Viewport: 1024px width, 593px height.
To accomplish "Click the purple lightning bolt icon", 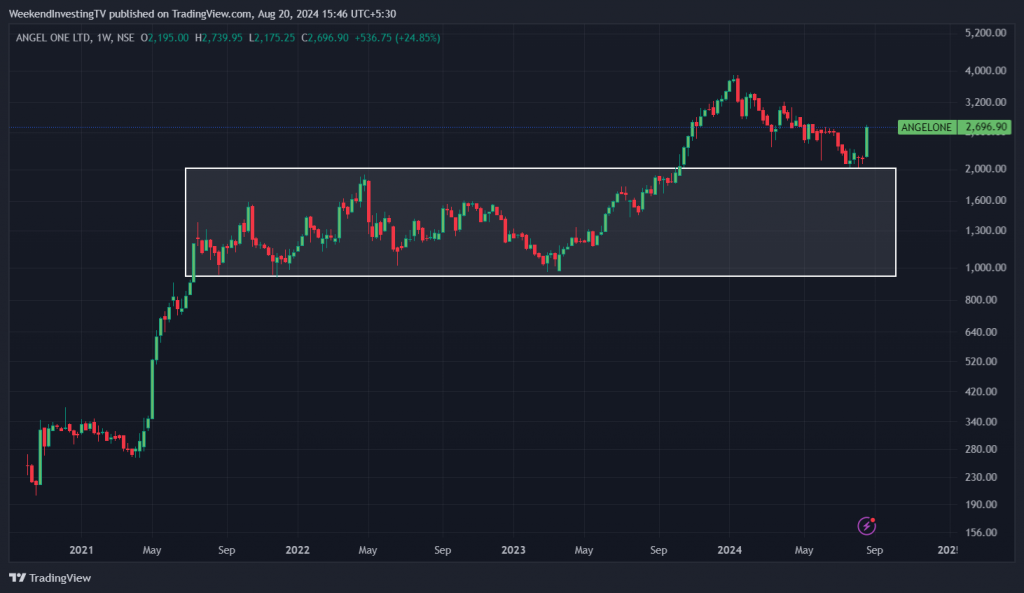I will coord(868,525).
